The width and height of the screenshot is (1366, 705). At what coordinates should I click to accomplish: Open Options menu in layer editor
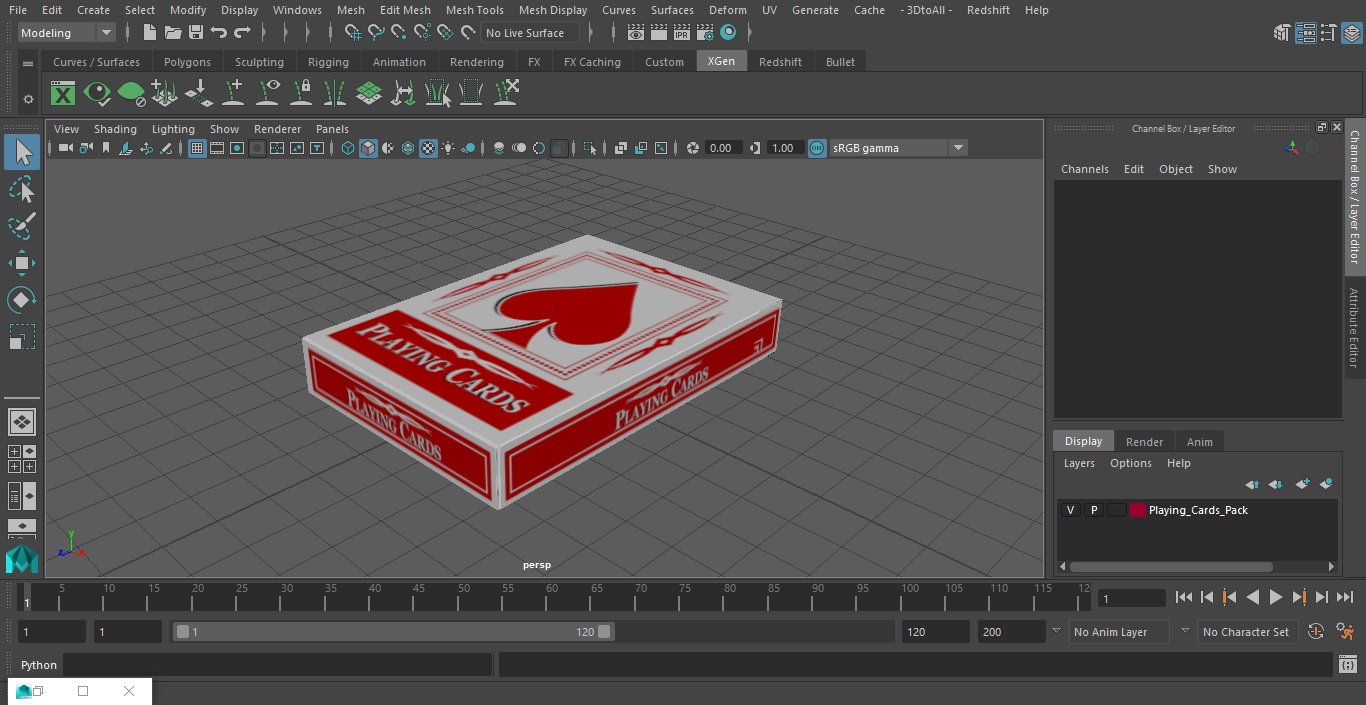[1131, 463]
